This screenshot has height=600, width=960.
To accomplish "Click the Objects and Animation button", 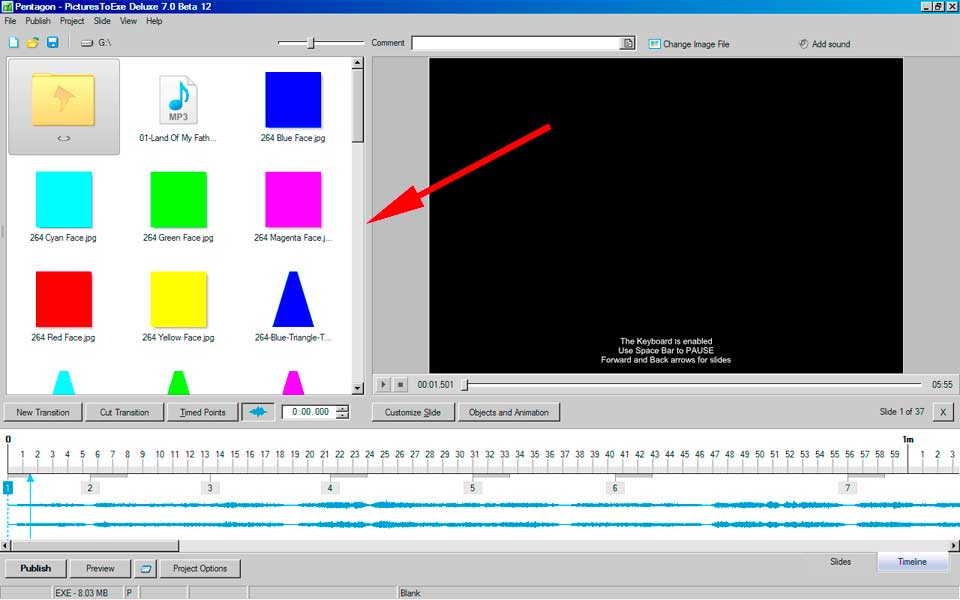I will (x=508, y=412).
